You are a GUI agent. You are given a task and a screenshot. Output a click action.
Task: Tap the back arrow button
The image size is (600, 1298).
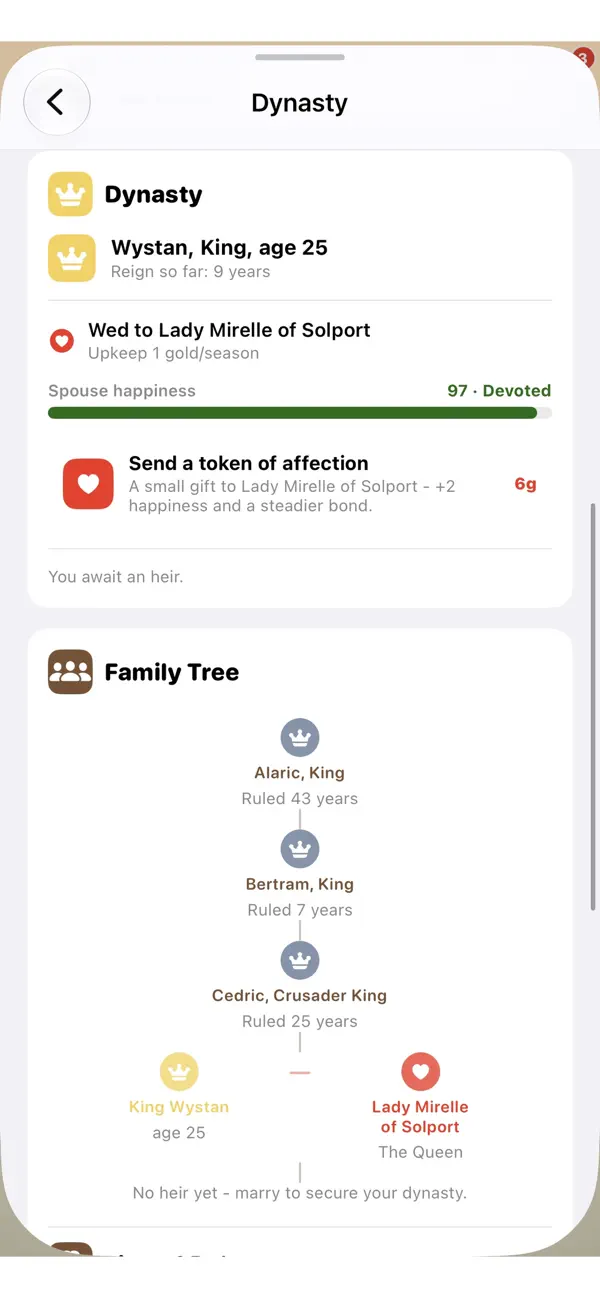coord(56,102)
